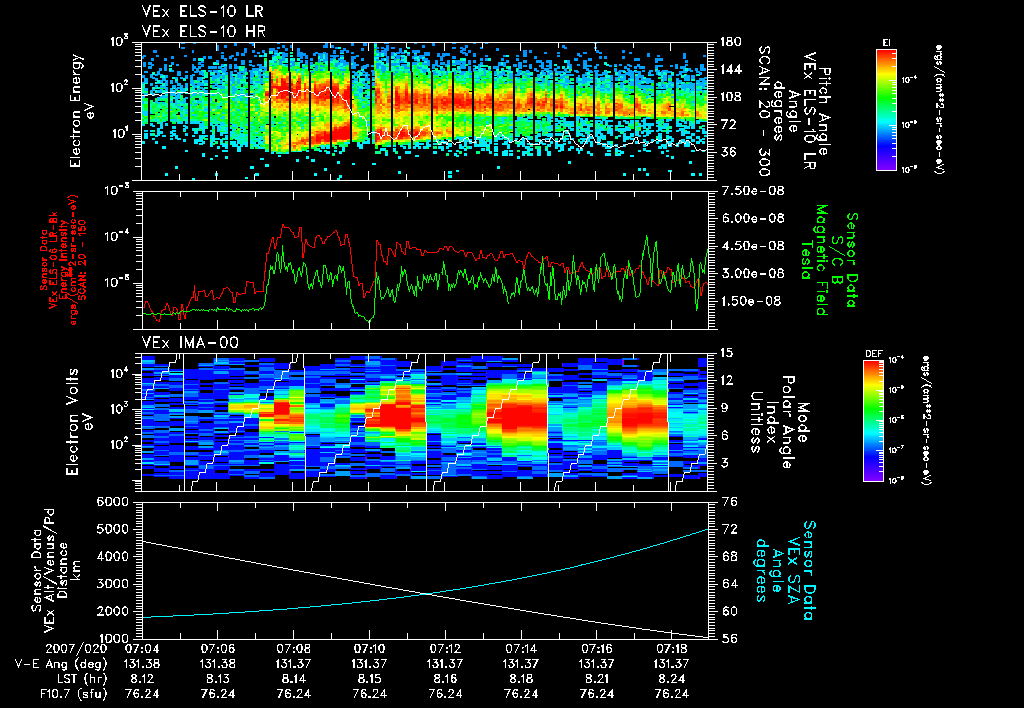Viewport: 1024px width, 708px height.
Task: Click the 3.00e-08 magnetic field tick
Action: [x=752, y=274]
